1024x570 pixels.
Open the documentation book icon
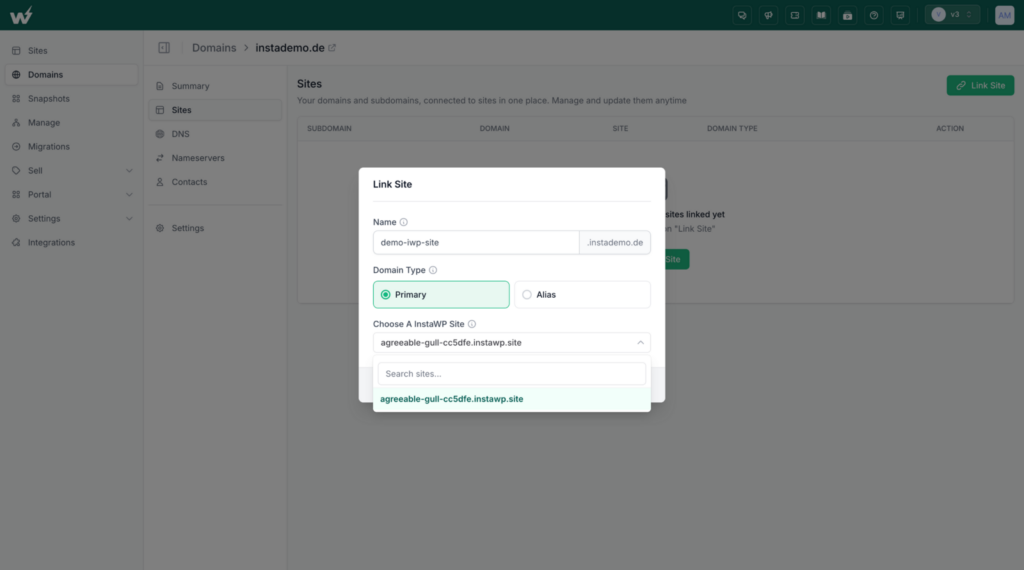(821, 15)
